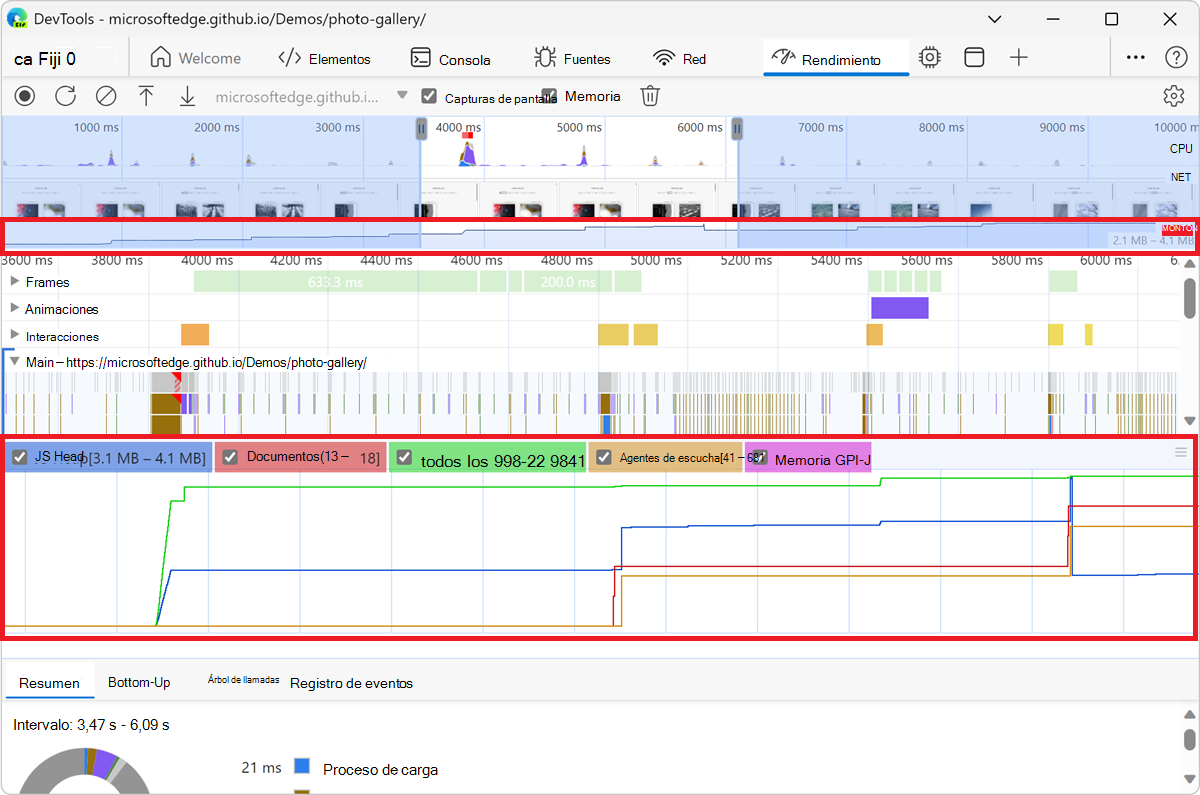The width and height of the screenshot is (1200, 795).
Task: Click the right overview selection handle
Action: (737, 128)
